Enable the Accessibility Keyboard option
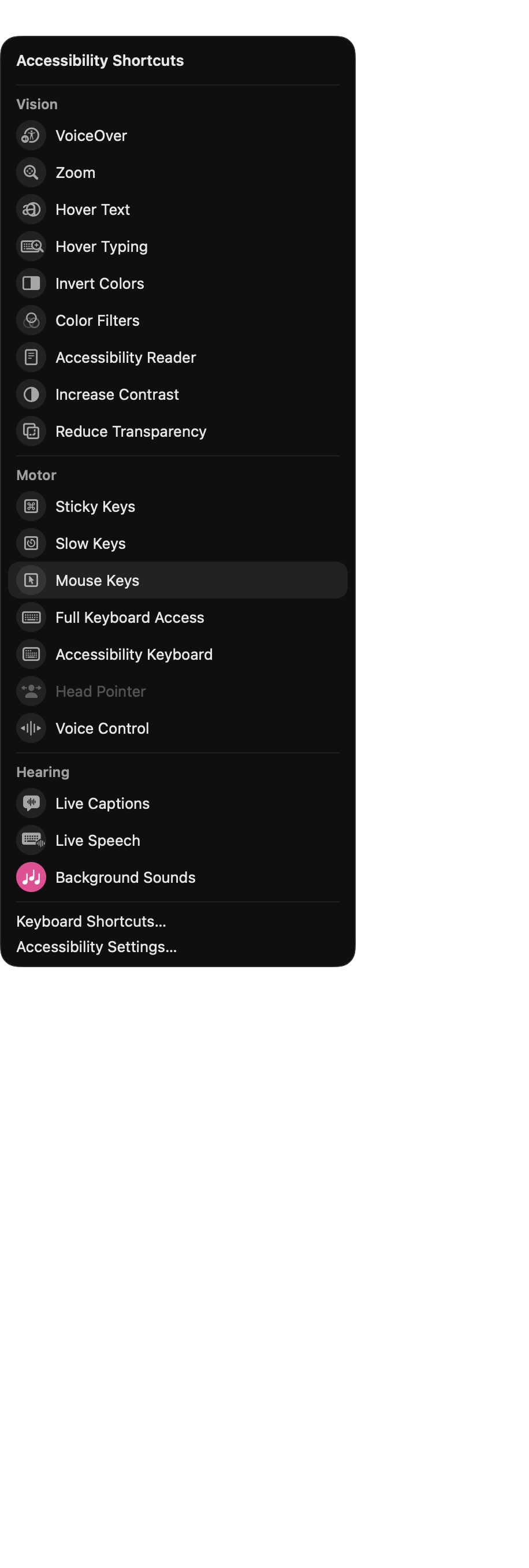Viewport: 529px width, 1568px height. pos(178,655)
